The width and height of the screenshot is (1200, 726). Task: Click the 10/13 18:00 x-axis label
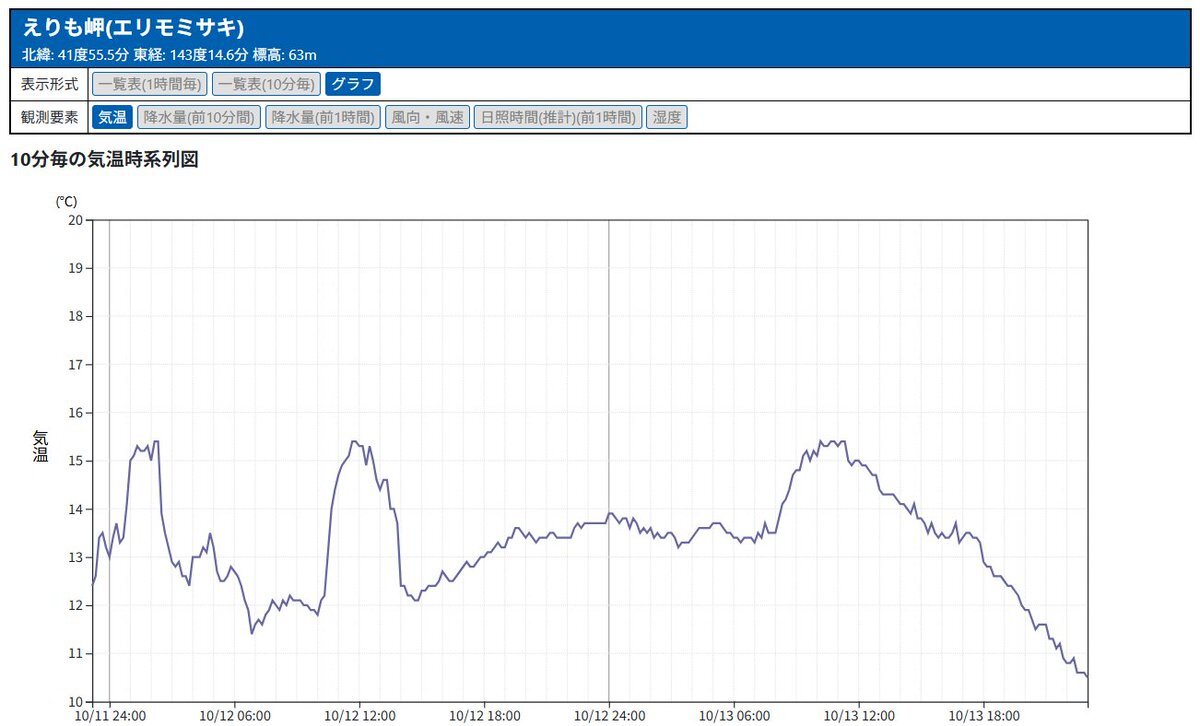[984, 715]
